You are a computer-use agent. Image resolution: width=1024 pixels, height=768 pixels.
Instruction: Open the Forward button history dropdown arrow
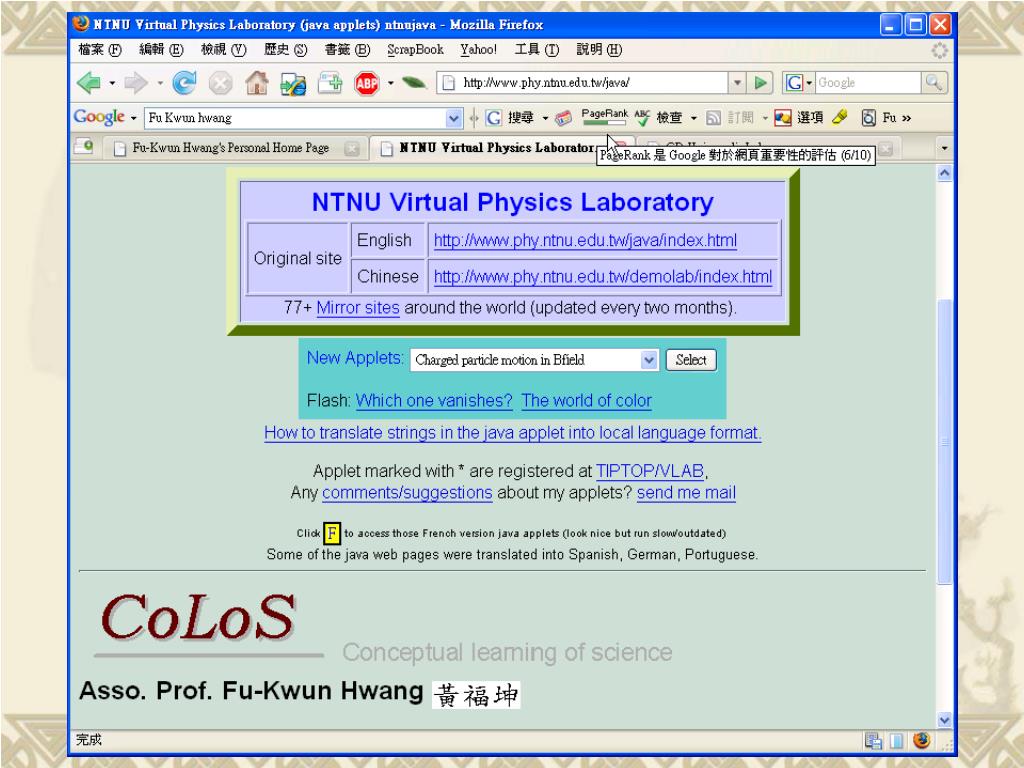(159, 83)
